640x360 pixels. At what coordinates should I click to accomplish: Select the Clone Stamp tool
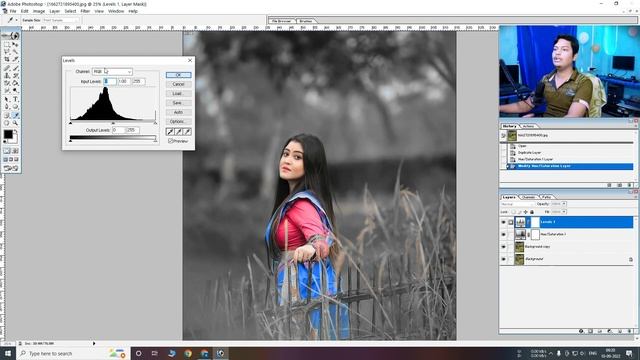[7, 76]
